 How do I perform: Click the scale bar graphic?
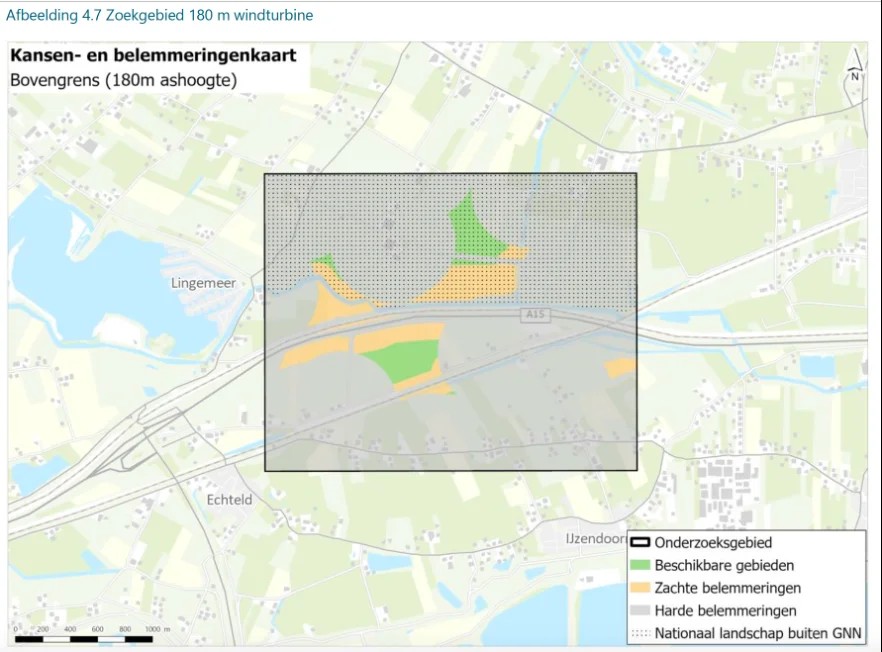[84, 639]
